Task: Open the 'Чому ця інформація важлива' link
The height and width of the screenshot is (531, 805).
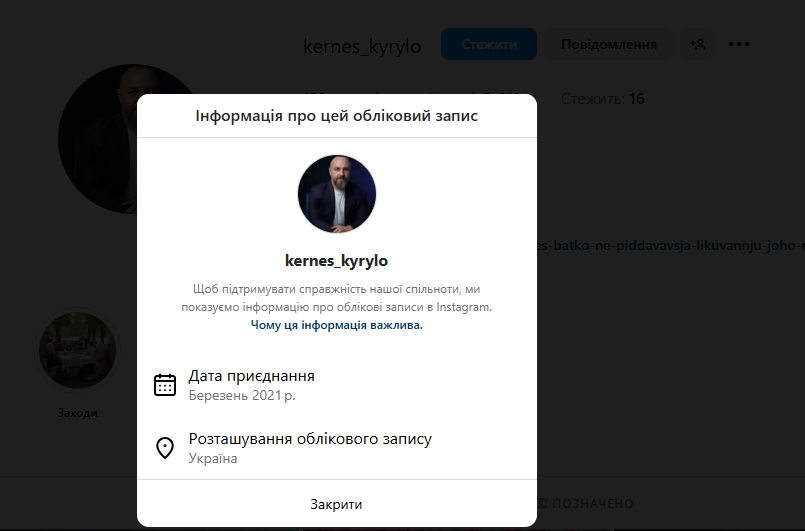Action: (x=336, y=325)
